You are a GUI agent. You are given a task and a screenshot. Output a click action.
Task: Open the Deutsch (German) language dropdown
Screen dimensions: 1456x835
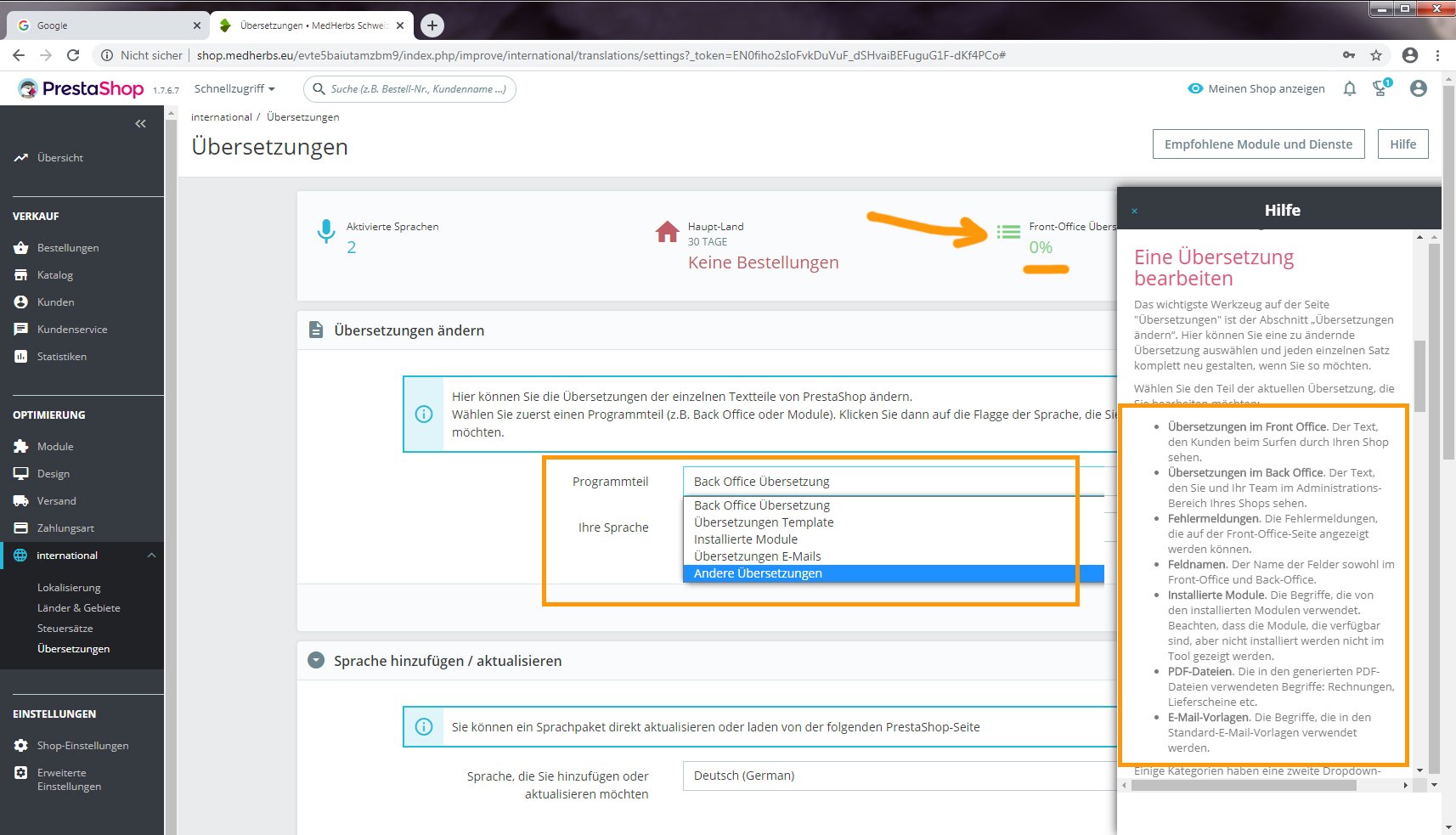tap(899, 776)
